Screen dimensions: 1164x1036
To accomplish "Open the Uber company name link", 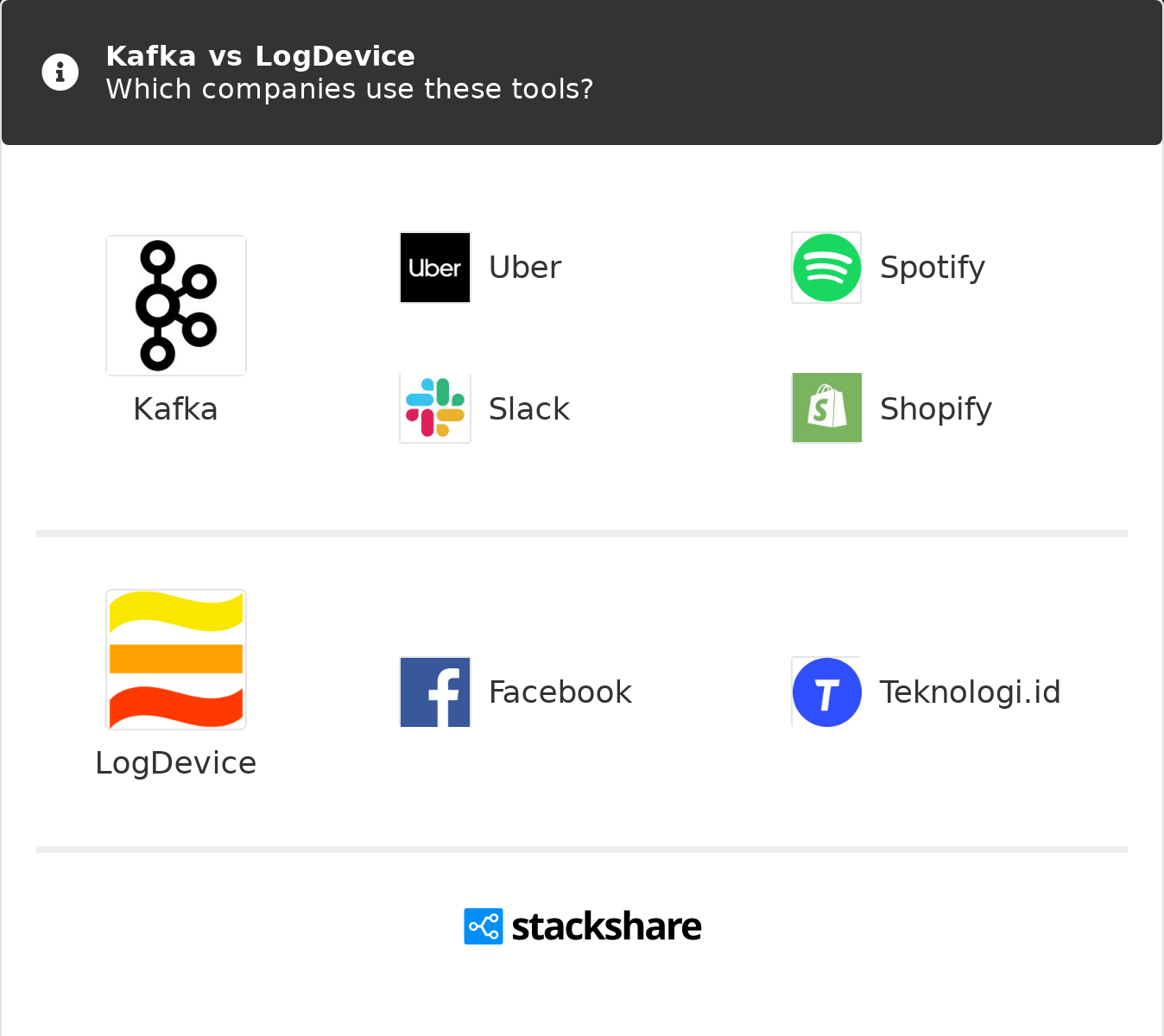I will tap(525, 268).
